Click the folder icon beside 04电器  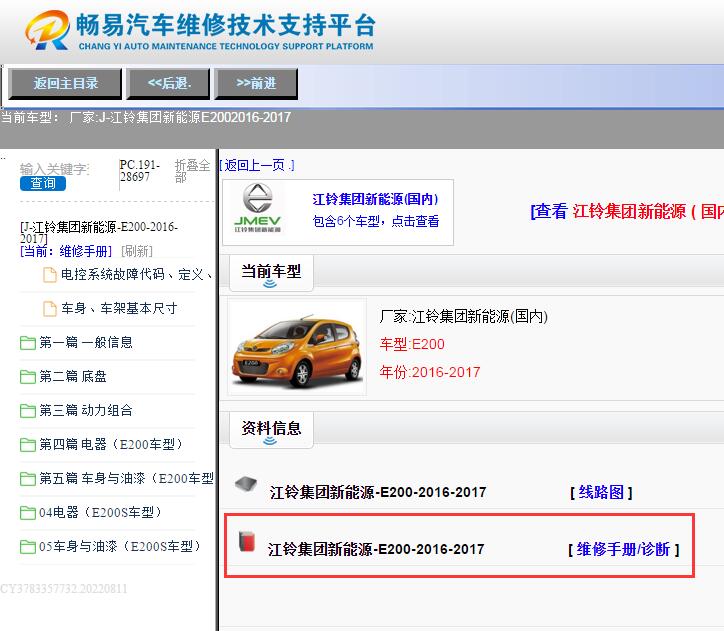click(28, 513)
